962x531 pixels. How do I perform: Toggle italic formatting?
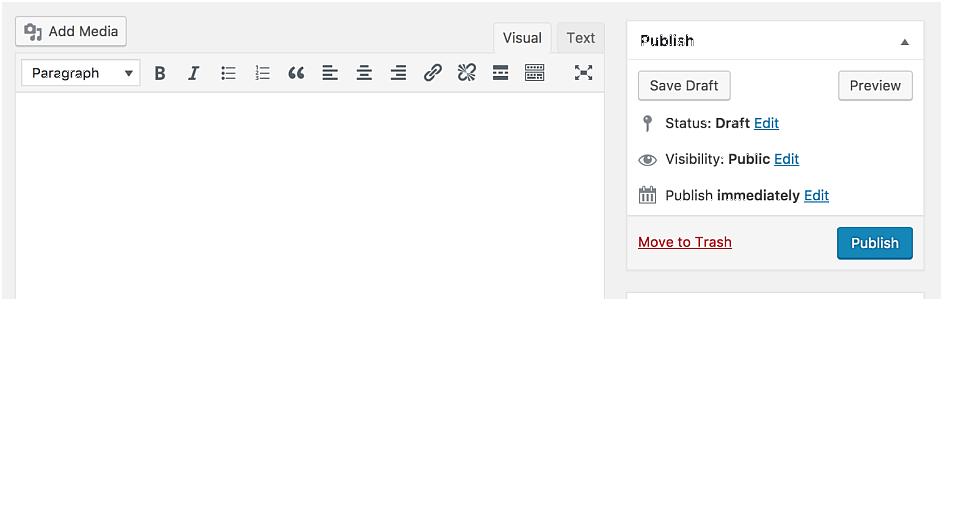[x=193, y=73]
